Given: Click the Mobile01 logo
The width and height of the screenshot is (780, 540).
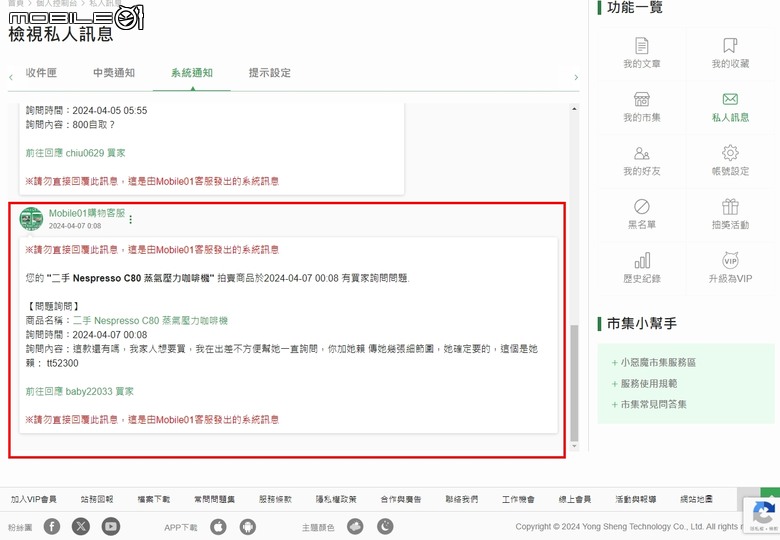Looking at the screenshot, I should 76,18.
